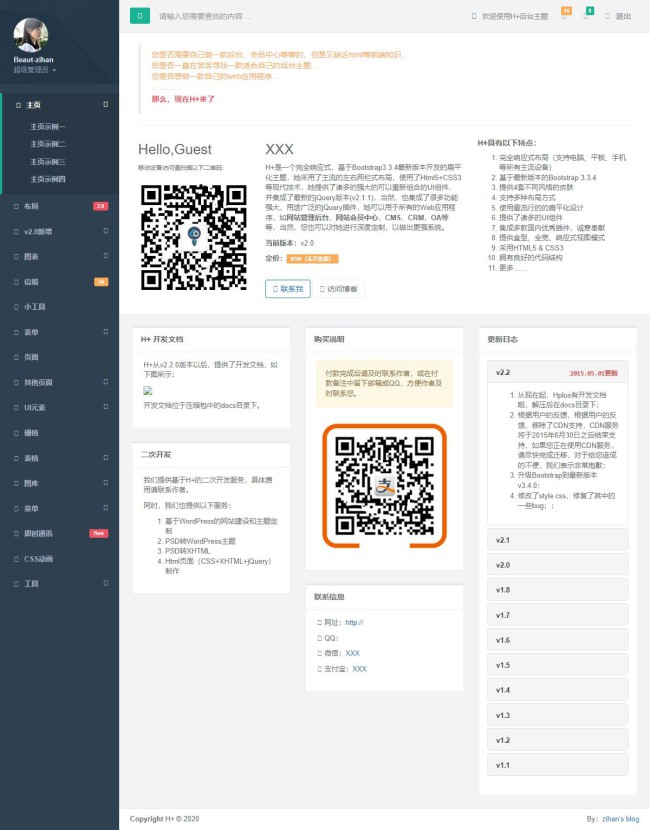650x830 pixels.
Task: Expand the v2.0新增 sidebar submenu
Action: click(x=105, y=231)
